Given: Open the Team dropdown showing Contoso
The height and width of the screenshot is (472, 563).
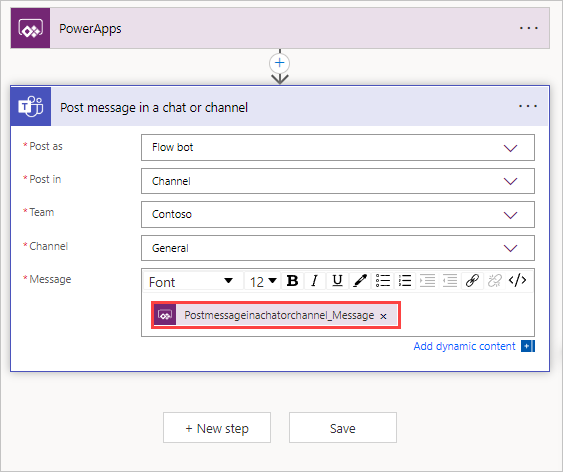Looking at the screenshot, I should [338, 214].
